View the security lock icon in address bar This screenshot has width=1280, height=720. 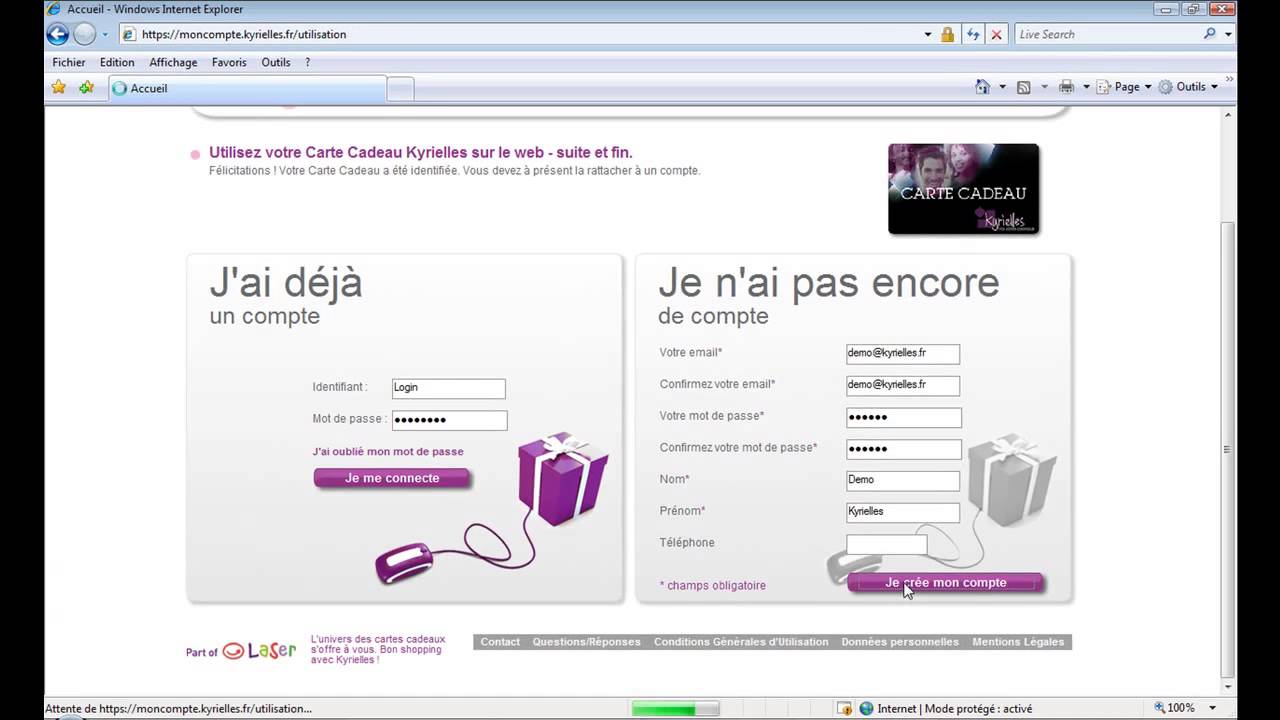click(947, 34)
